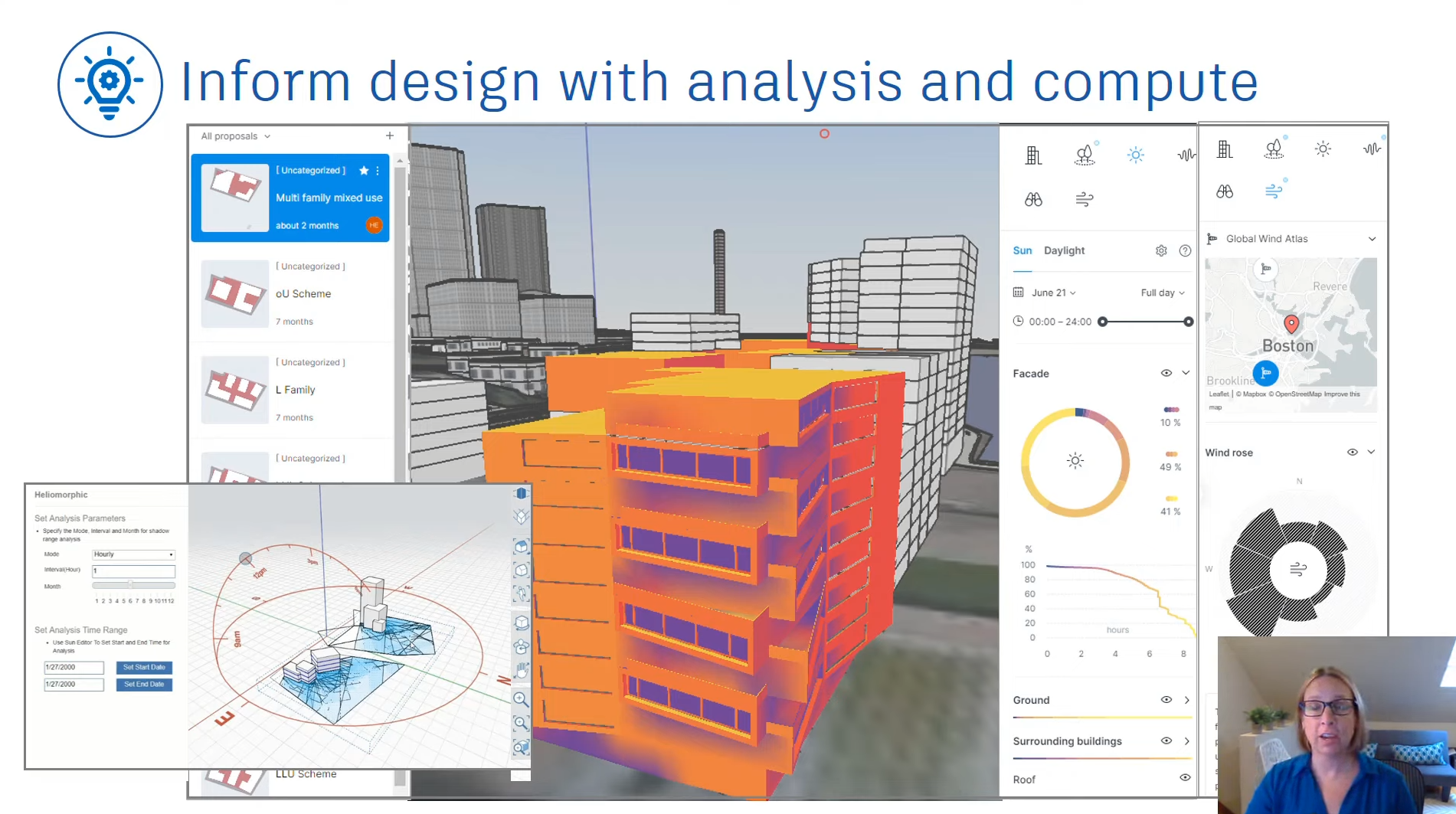Screen dimensions: 1456x814
Task: Add a new proposal with plus icon
Action: click(390, 136)
